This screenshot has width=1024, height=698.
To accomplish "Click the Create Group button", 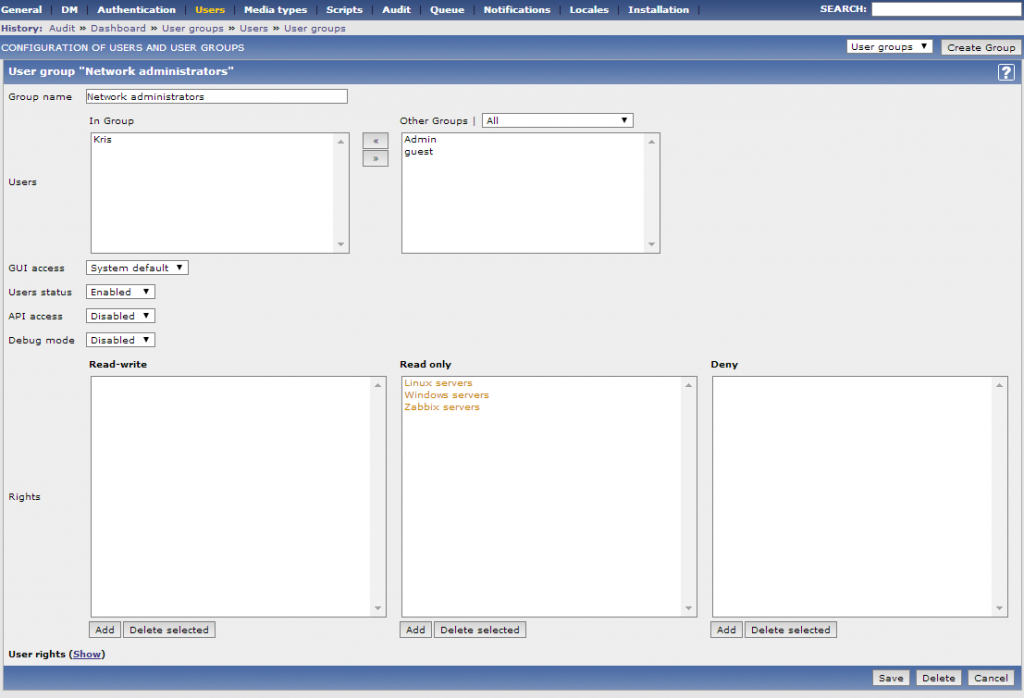I will (980, 47).
